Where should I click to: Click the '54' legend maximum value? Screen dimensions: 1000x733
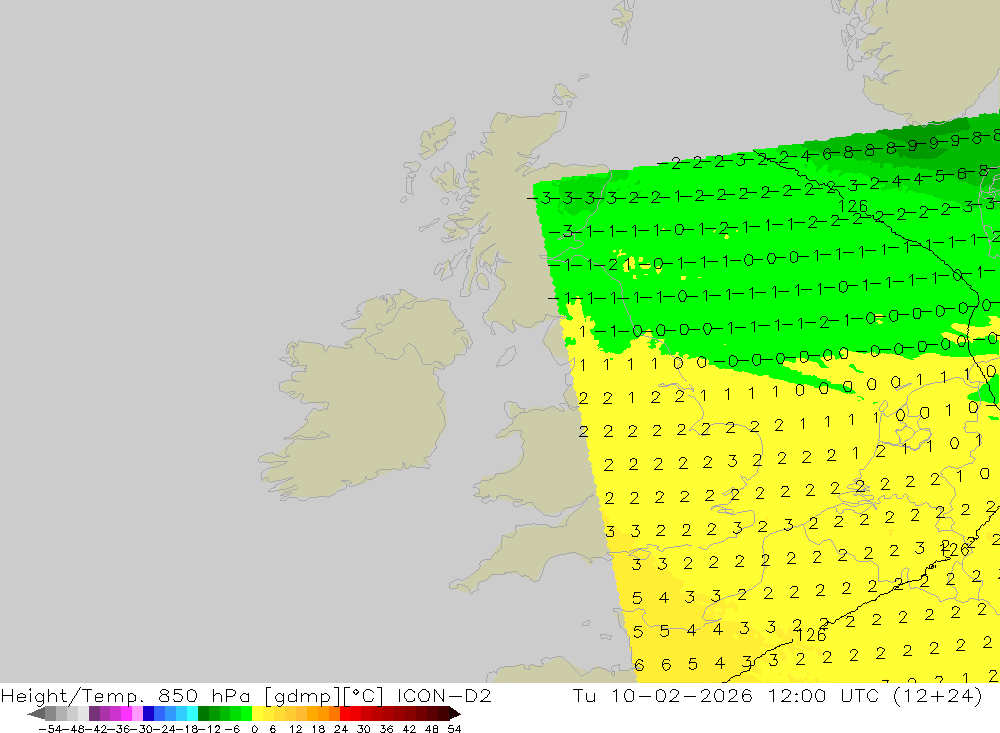click(454, 729)
